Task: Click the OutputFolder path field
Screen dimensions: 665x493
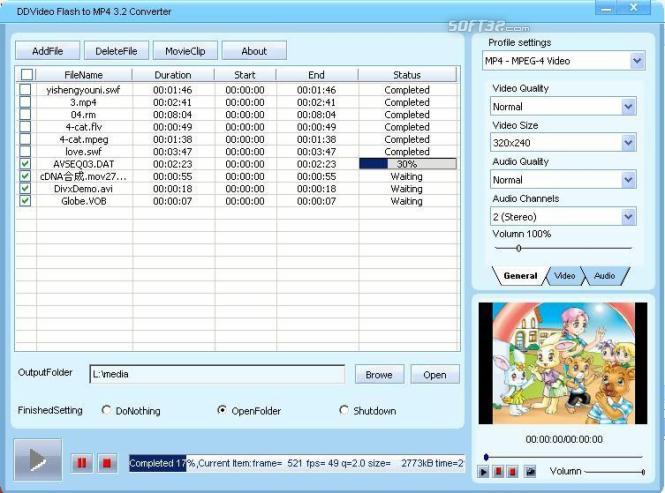Action: click(217, 374)
